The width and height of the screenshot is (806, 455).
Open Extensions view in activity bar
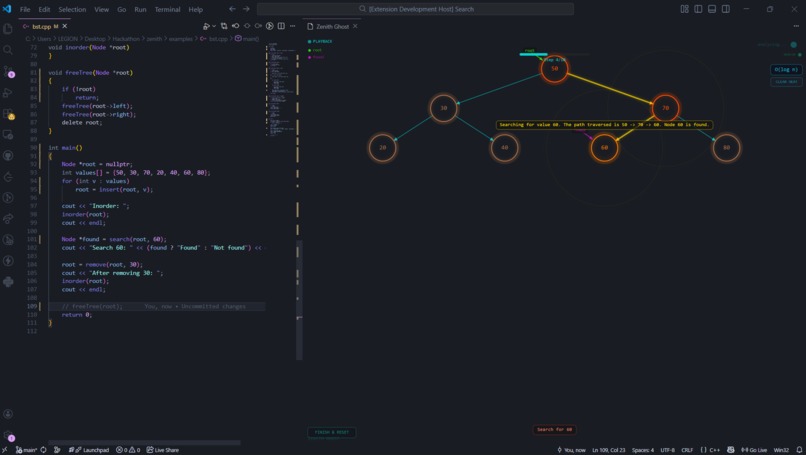coord(8,114)
